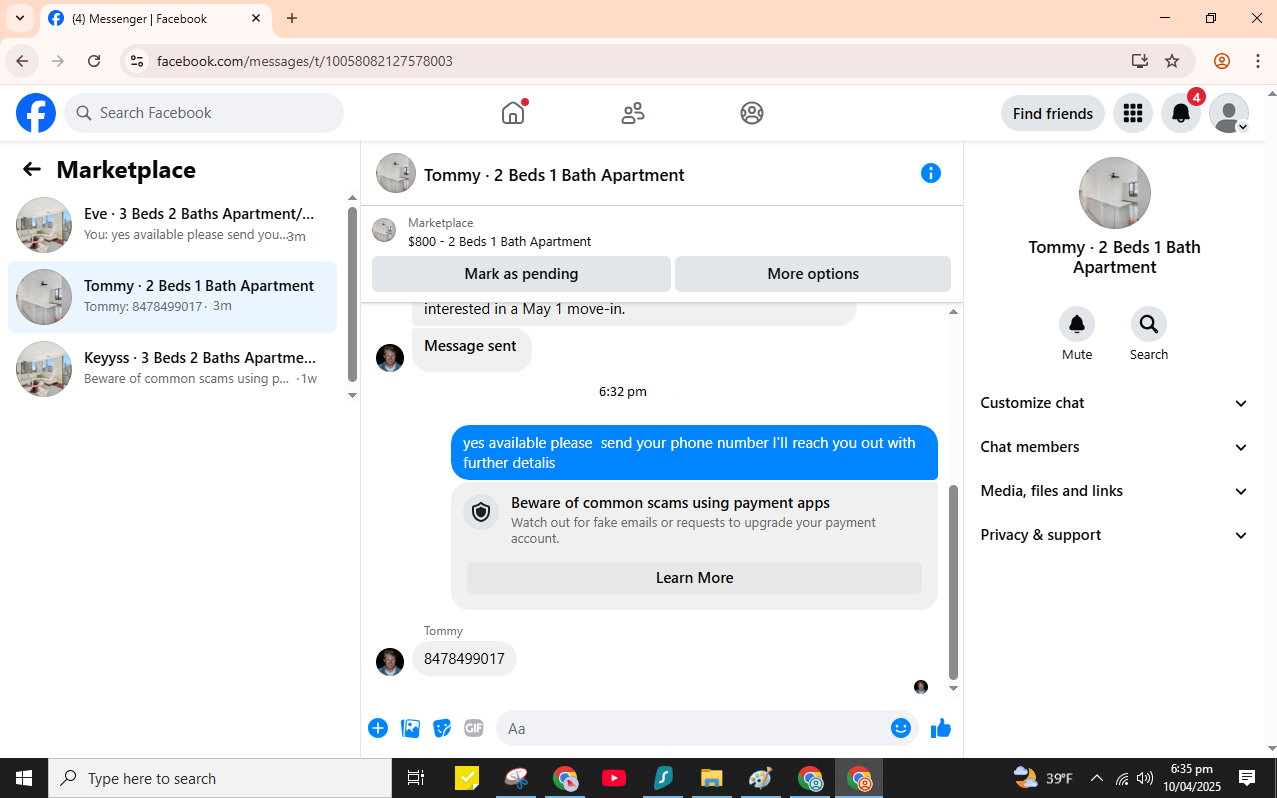Open the Notifications bell with 4 badge
Screen dimensions: 1277x798
click(1181, 113)
